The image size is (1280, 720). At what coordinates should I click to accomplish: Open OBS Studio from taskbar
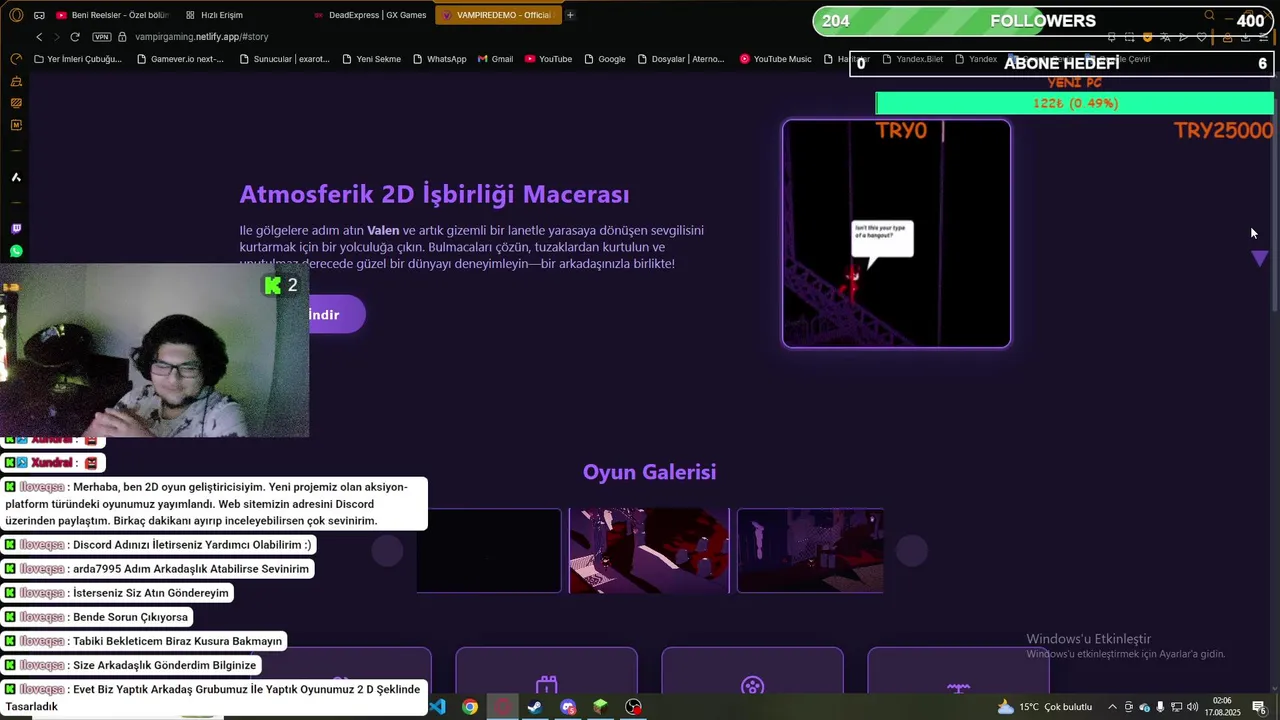coord(633,707)
